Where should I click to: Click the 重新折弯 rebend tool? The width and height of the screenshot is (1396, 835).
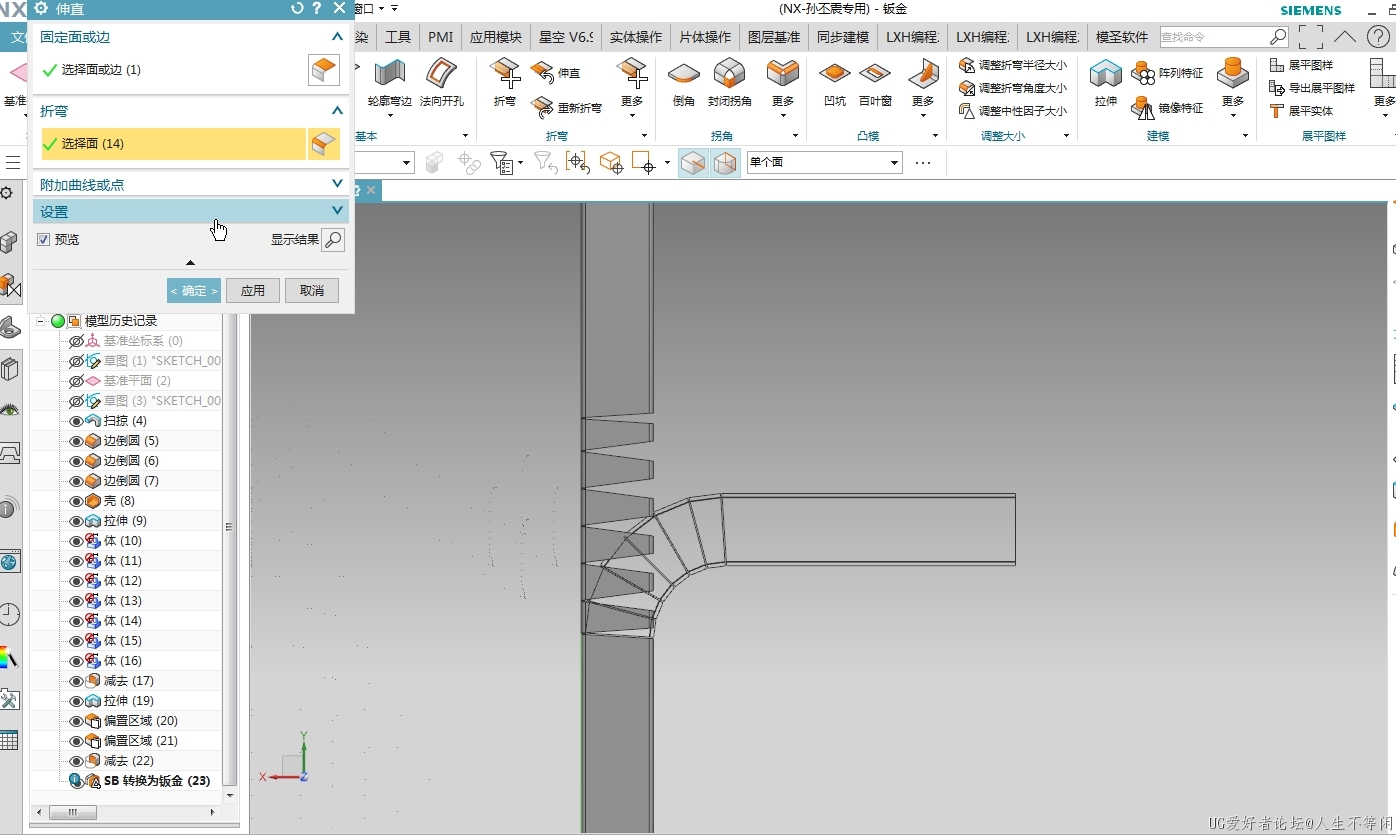click(567, 107)
